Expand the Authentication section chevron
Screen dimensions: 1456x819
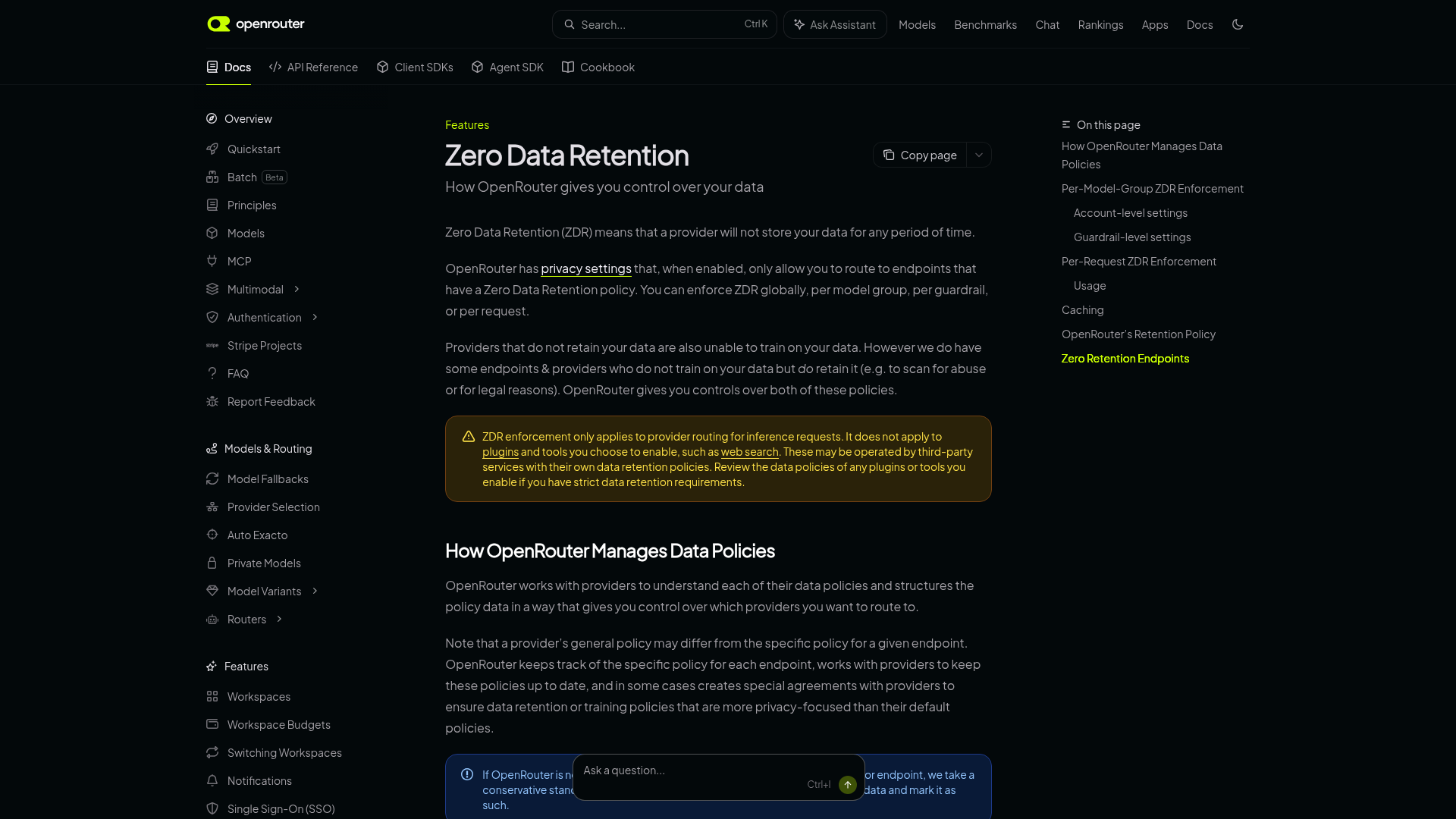(315, 317)
